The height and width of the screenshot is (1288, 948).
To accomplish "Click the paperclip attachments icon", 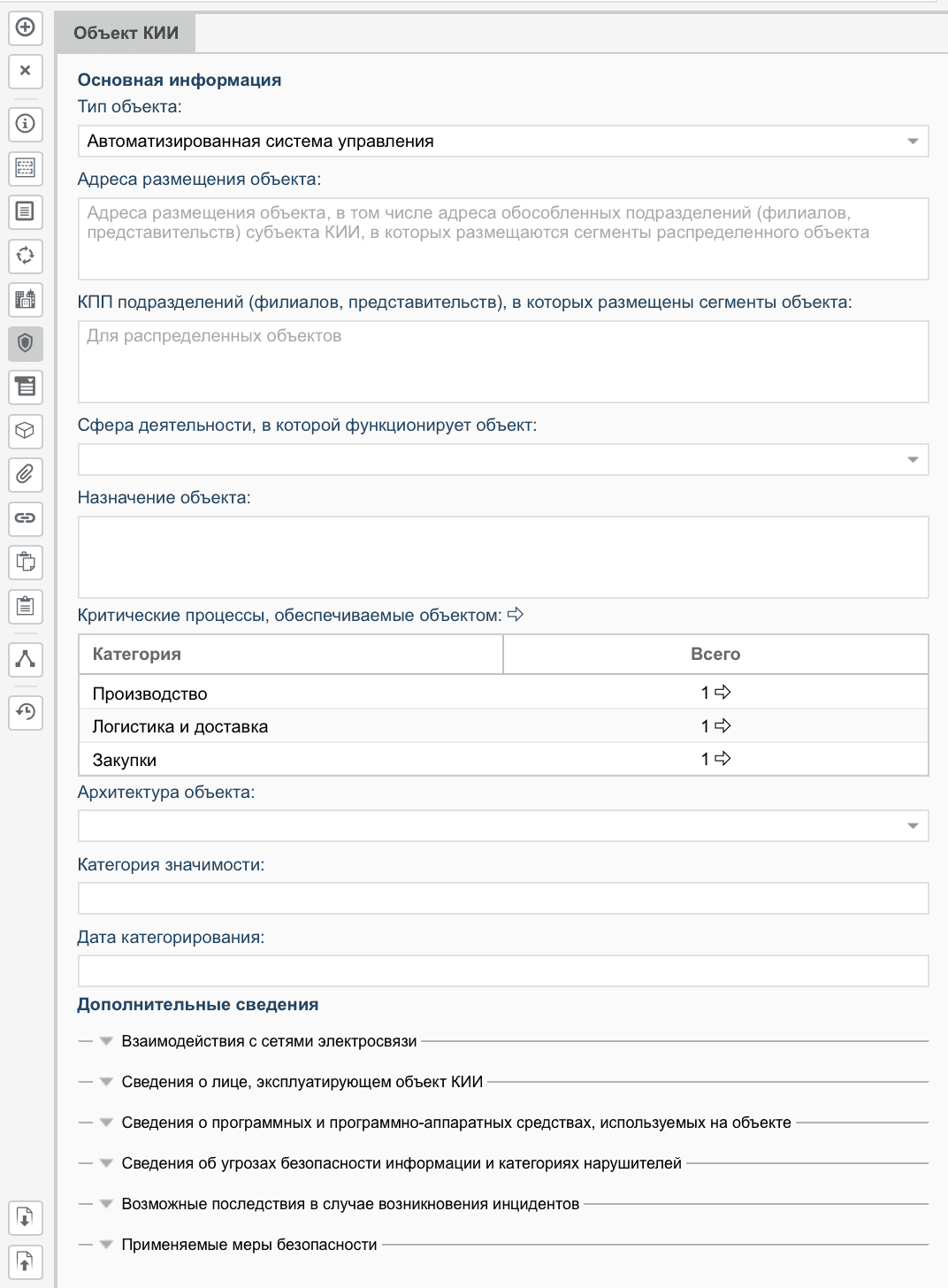I will [x=26, y=474].
